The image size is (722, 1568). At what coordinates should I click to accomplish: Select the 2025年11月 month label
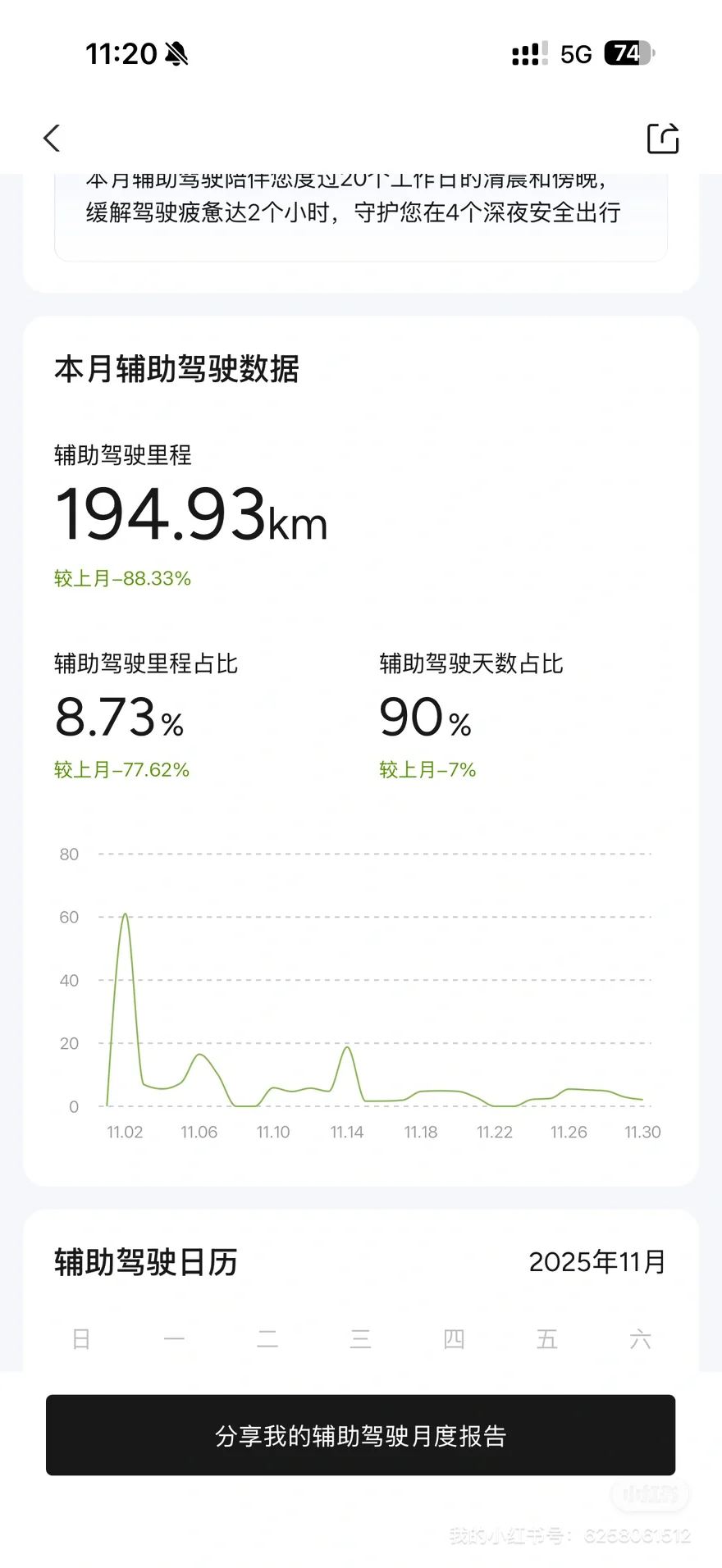[596, 1262]
